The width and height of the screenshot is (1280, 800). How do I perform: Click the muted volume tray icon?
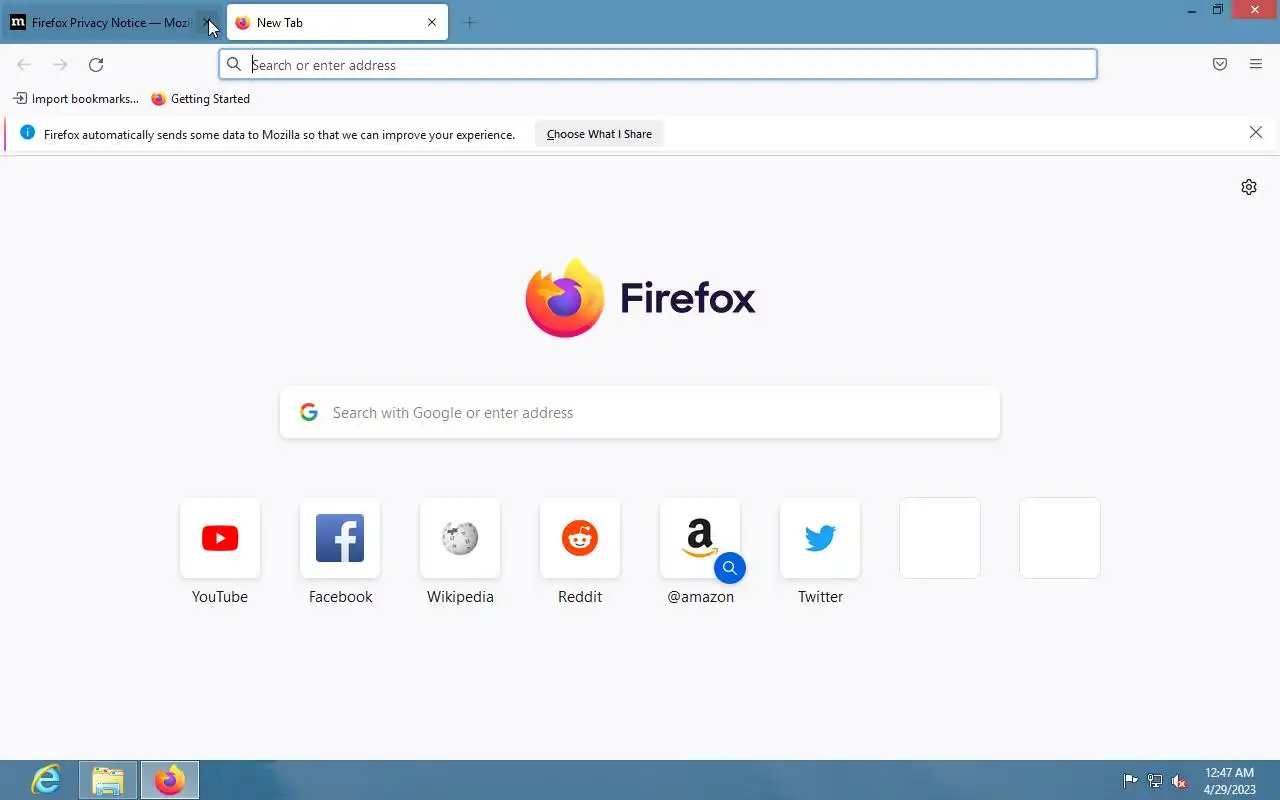tap(1179, 781)
